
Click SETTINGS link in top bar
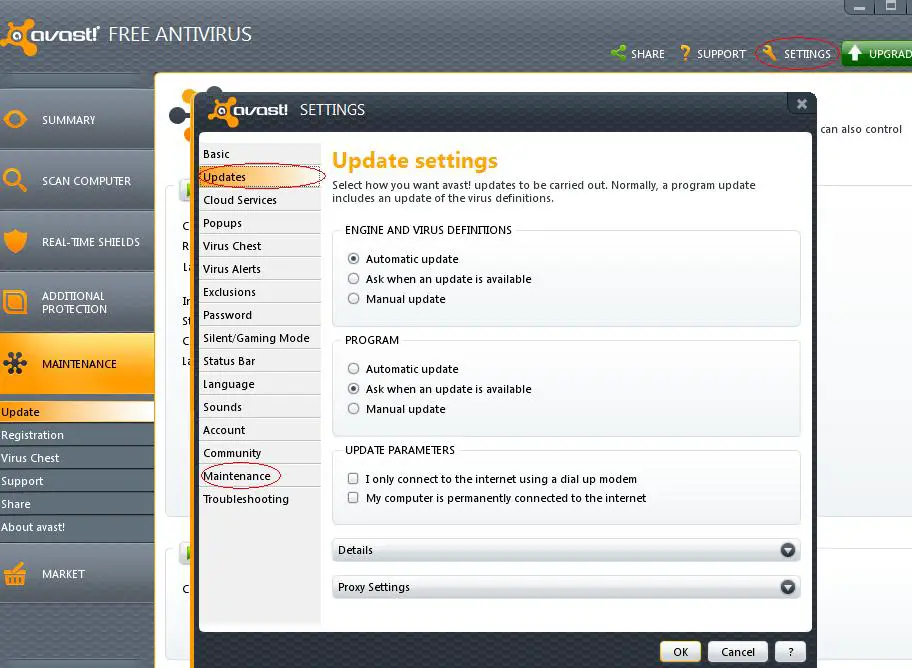(807, 54)
